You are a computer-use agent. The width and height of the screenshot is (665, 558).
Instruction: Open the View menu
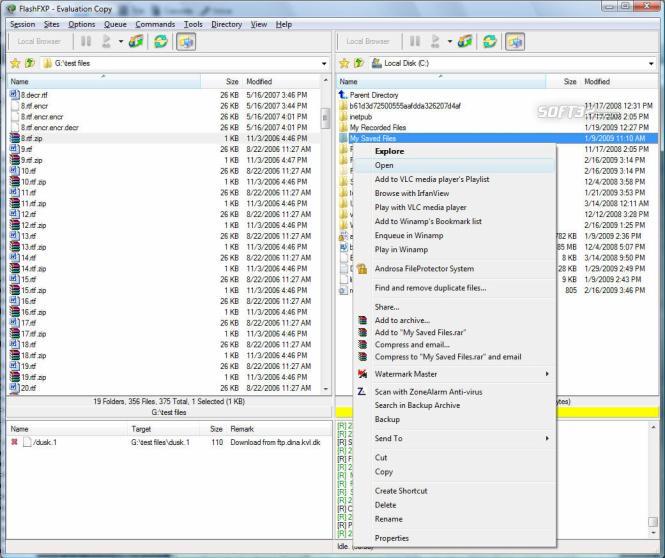click(x=259, y=24)
